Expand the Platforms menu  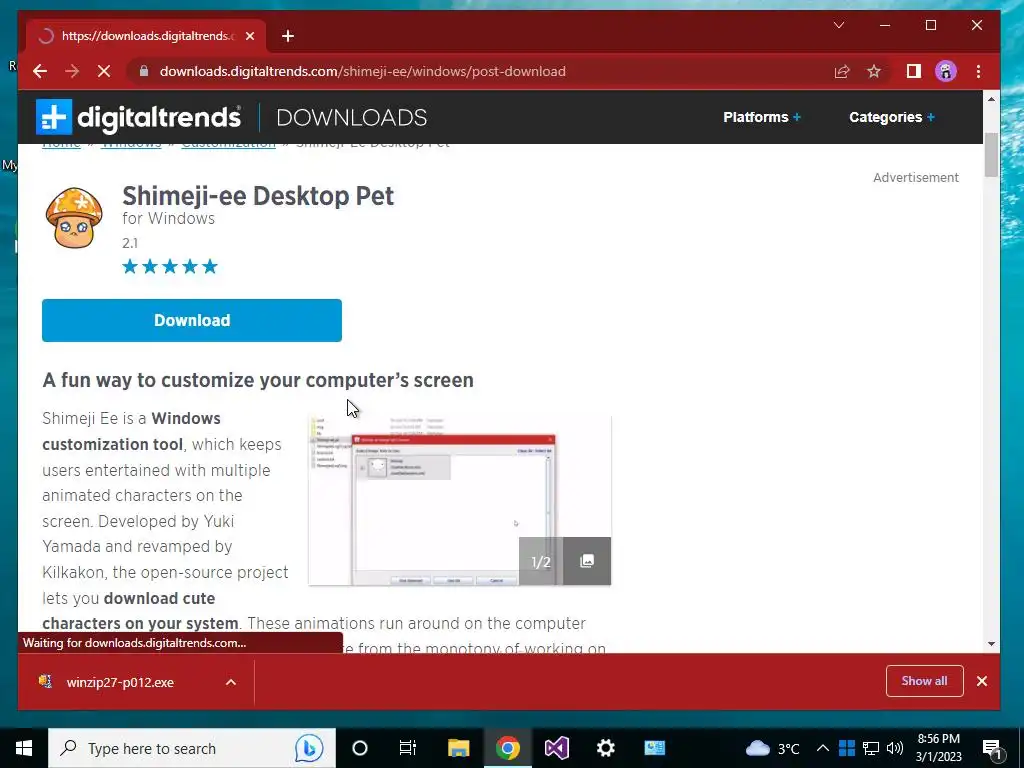[x=761, y=117]
